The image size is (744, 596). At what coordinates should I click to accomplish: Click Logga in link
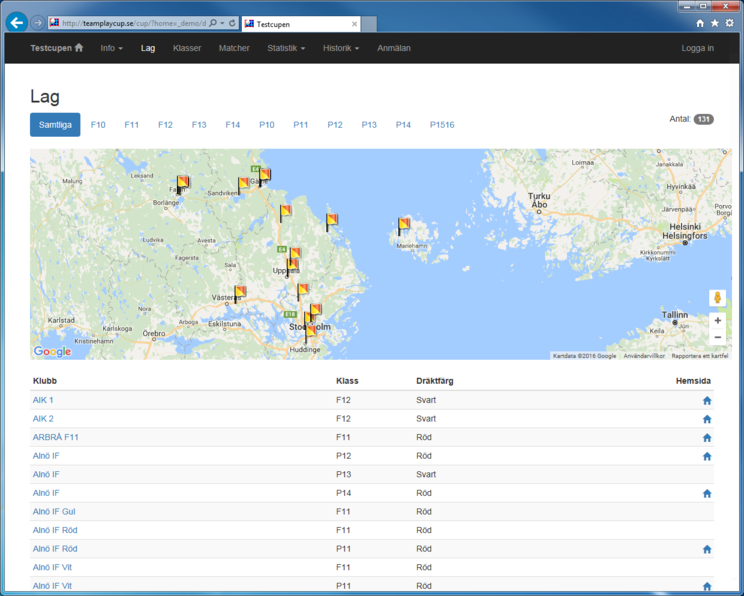tap(697, 48)
